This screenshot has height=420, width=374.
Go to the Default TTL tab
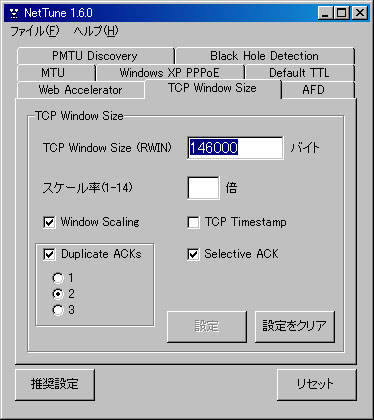coord(299,73)
